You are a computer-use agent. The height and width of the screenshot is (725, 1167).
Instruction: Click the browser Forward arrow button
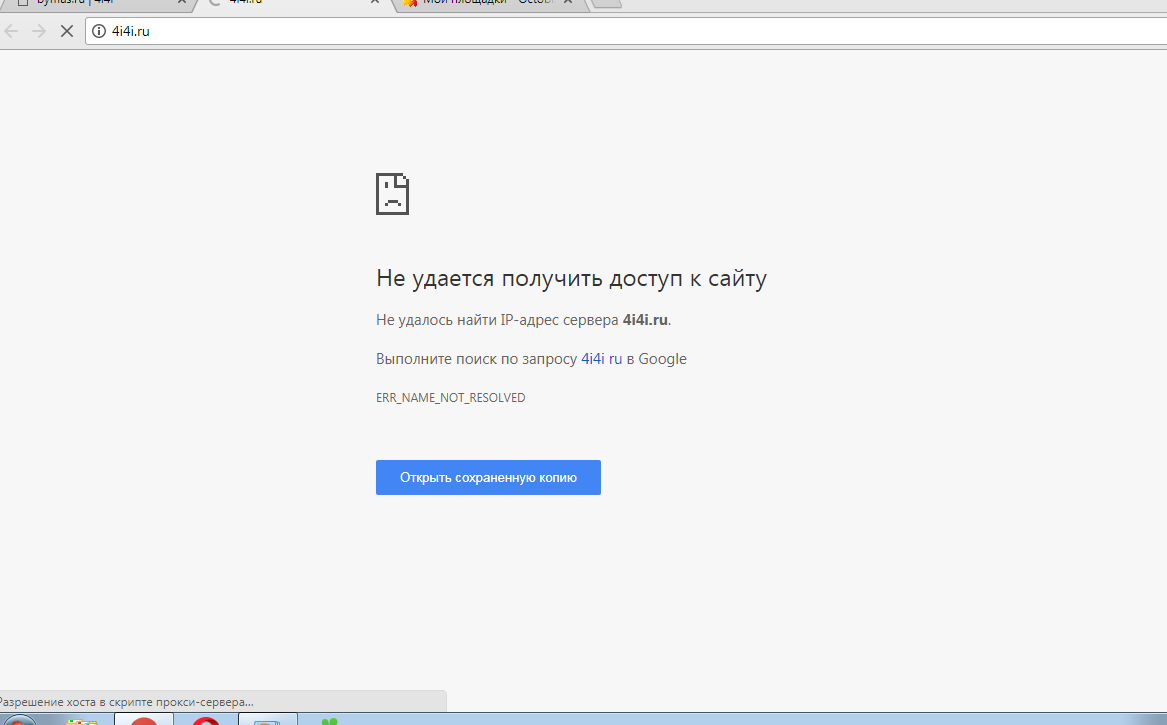pyautogui.click(x=39, y=31)
